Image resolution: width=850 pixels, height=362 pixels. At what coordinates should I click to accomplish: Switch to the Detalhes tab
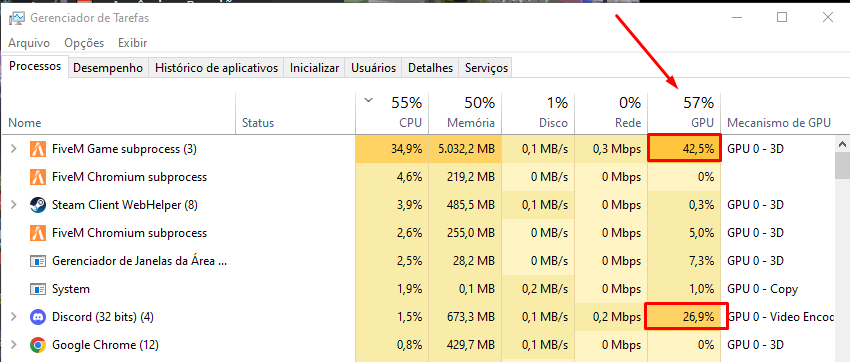pyautogui.click(x=430, y=68)
